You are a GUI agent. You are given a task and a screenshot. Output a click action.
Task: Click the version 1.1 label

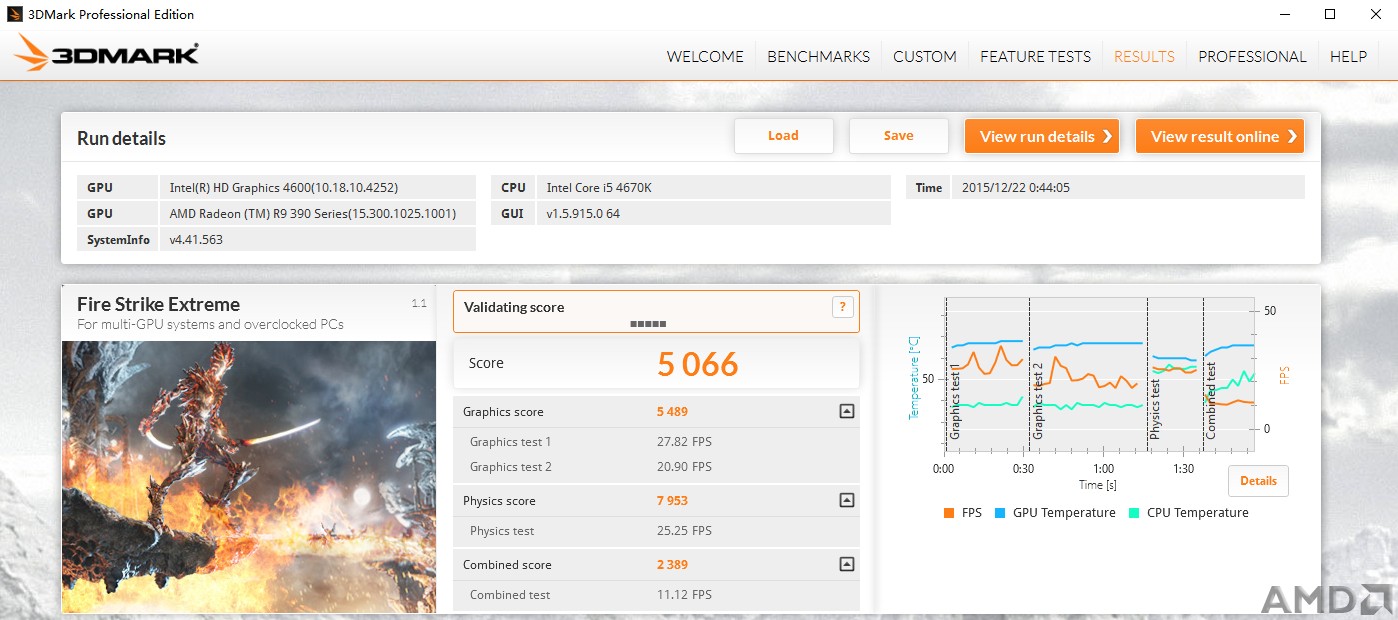point(419,303)
